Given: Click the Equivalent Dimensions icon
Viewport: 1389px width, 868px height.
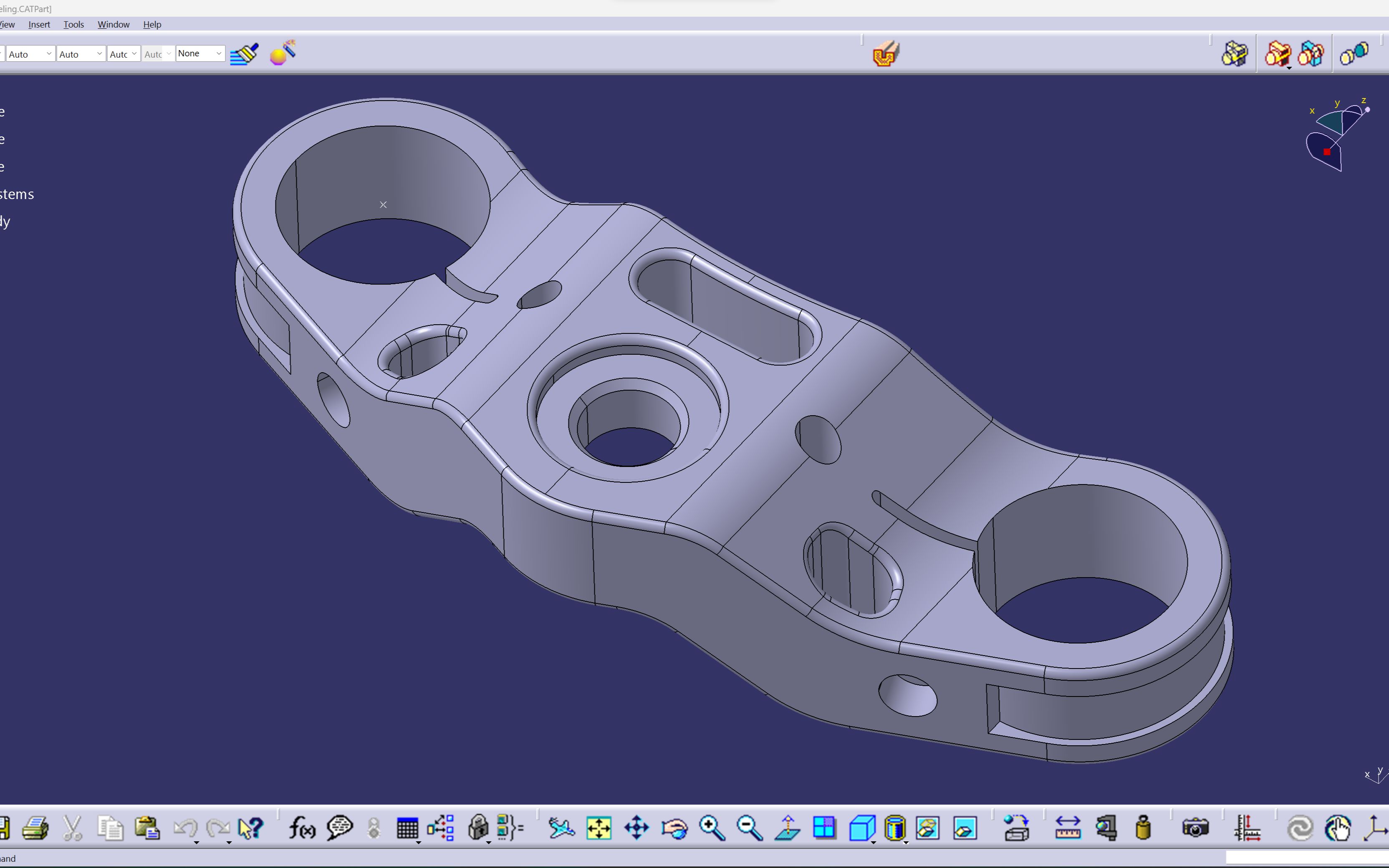Looking at the screenshot, I should [x=510, y=828].
